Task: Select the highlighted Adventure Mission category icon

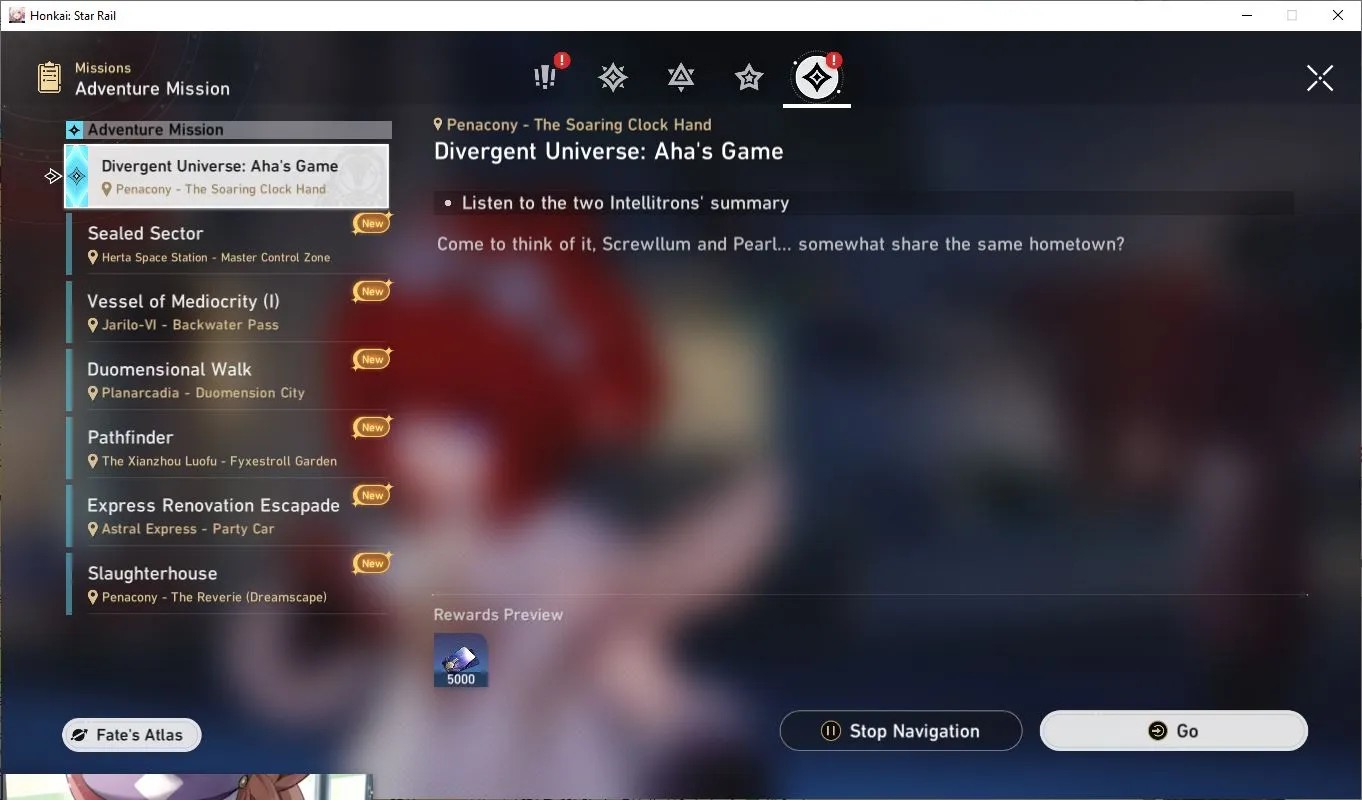Action: tap(817, 77)
